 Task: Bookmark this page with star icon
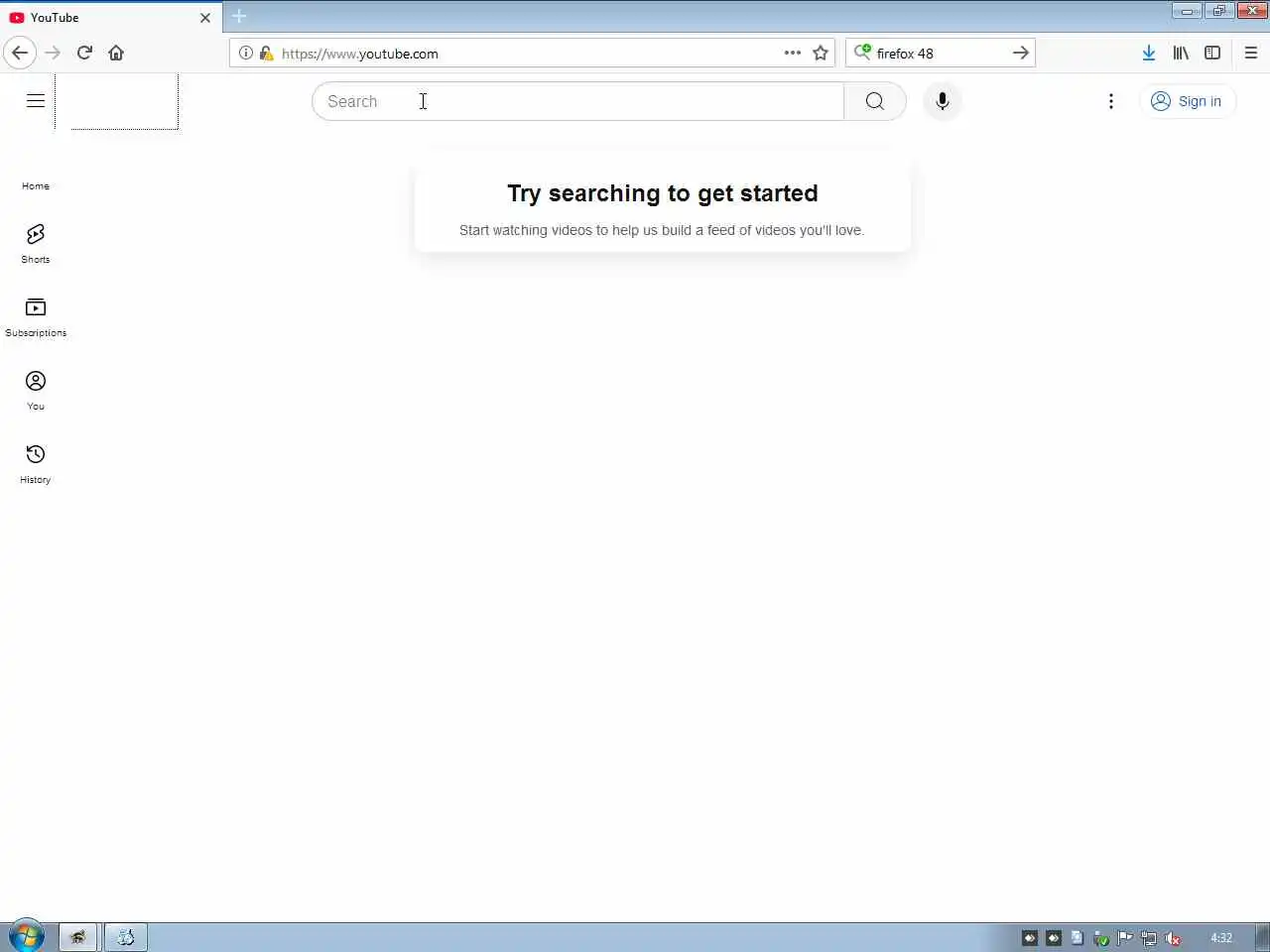coord(821,53)
